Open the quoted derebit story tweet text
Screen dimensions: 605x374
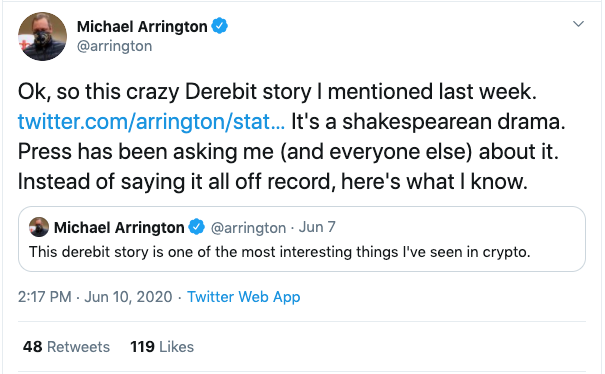point(280,252)
